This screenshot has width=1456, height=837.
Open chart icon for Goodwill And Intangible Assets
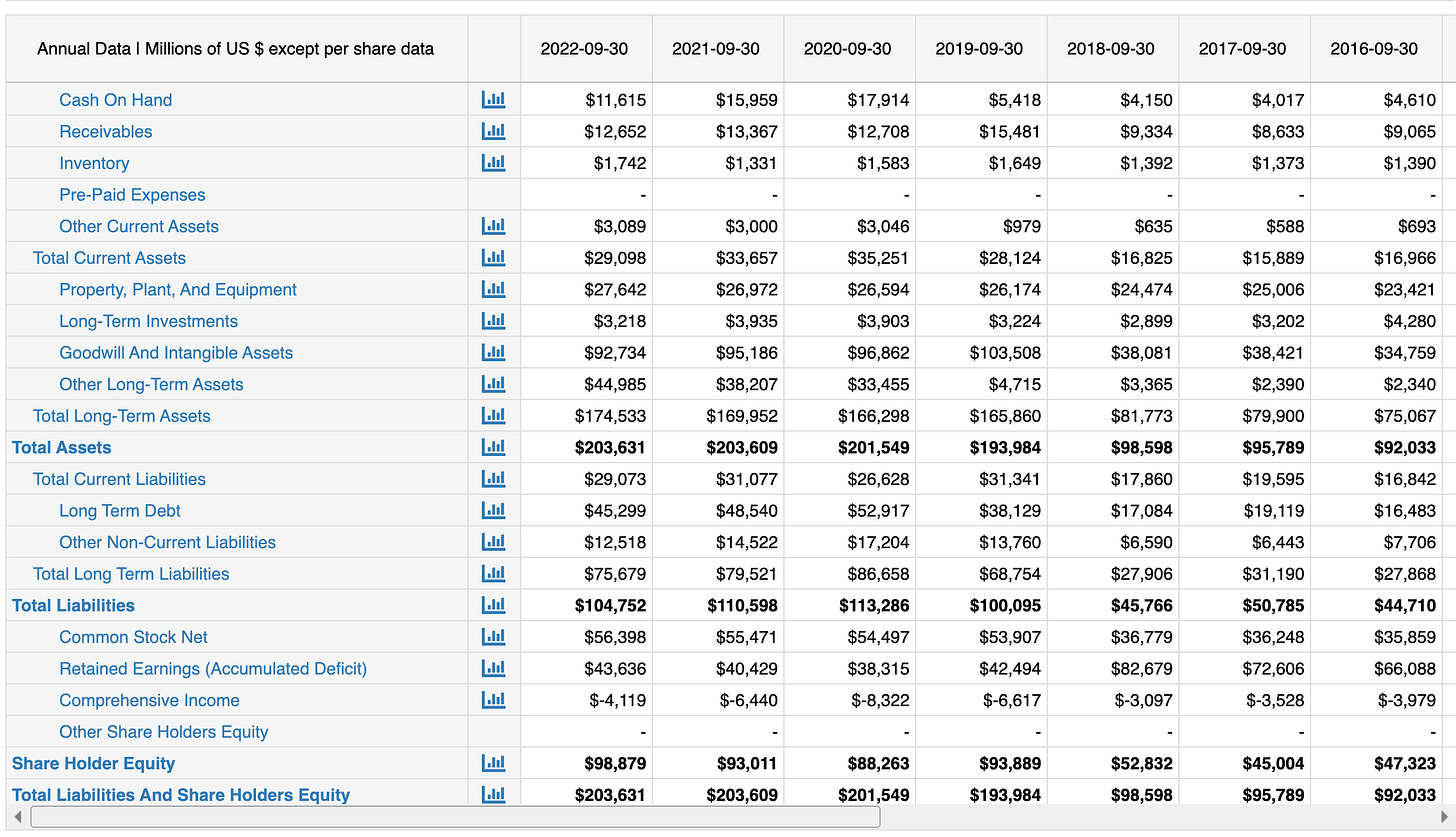(x=493, y=353)
